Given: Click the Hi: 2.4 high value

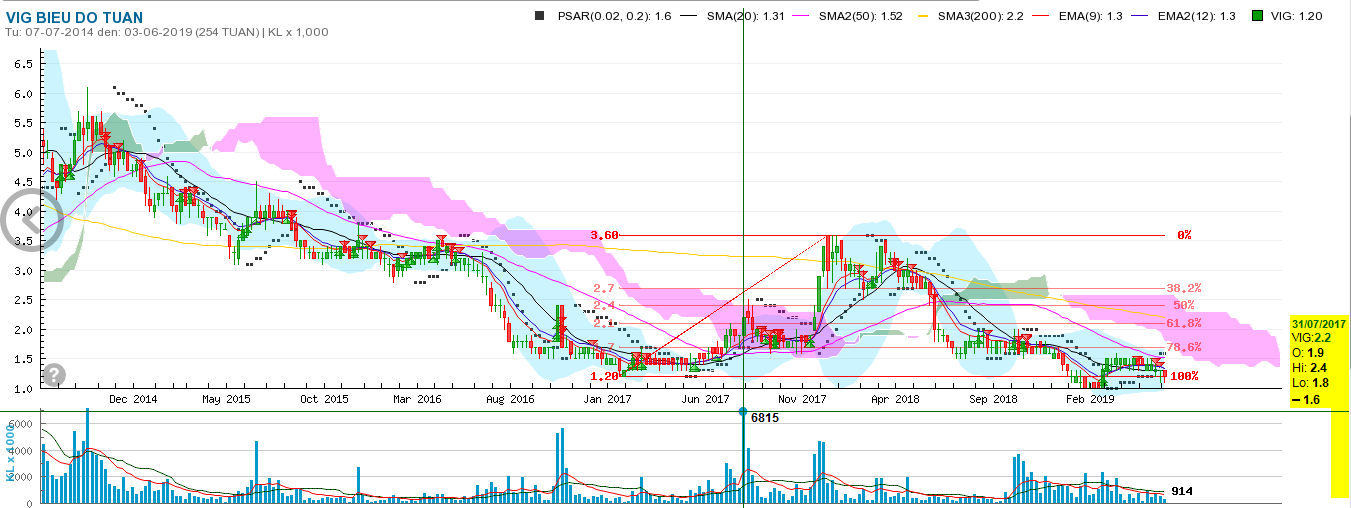Looking at the screenshot, I should coord(1308,367).
